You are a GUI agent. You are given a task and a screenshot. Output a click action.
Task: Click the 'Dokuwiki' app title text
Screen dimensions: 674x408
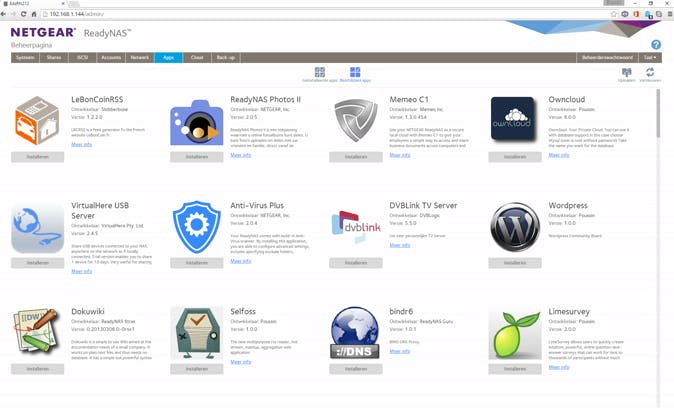coord(88,311)
